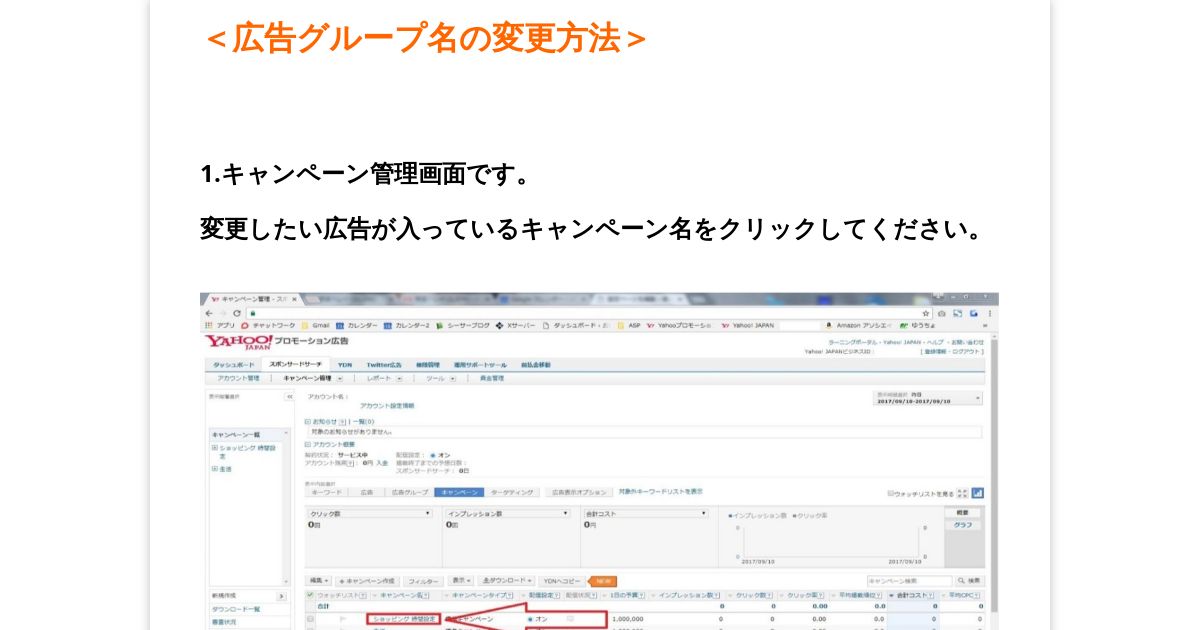Open the date range dropdown 2017/09/10

point(928,397)
